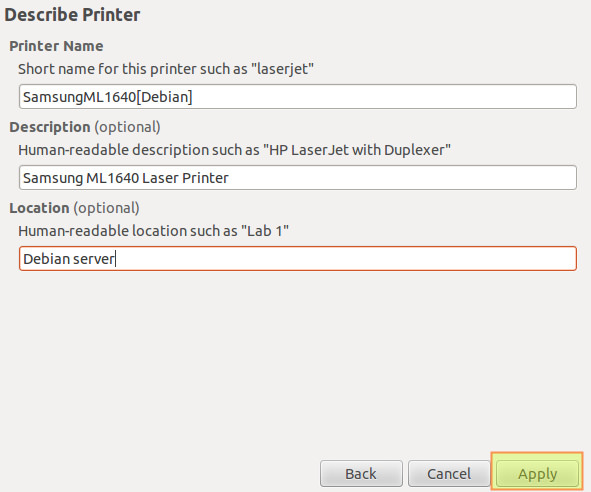Click the "Describe Printer" heading
Image resolution: width=591 pixels, height=492 pixels.
[72, 15]
